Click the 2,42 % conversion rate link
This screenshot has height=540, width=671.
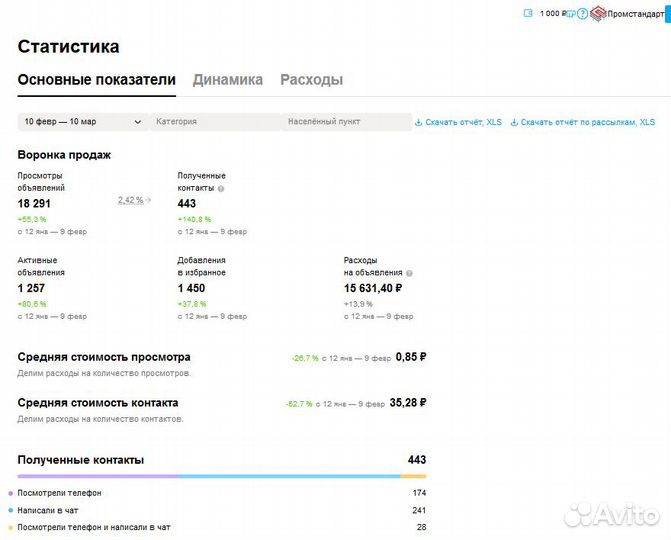tap(130, 200)
